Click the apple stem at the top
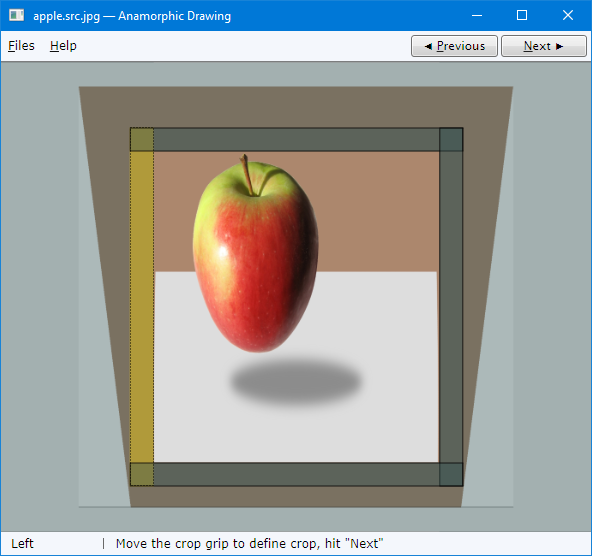 tap(247, 174)
